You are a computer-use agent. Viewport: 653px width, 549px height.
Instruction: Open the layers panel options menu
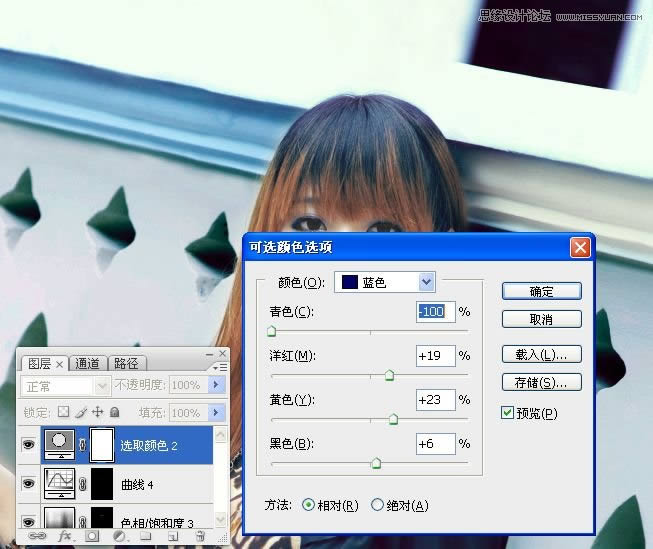click(221, 366)
